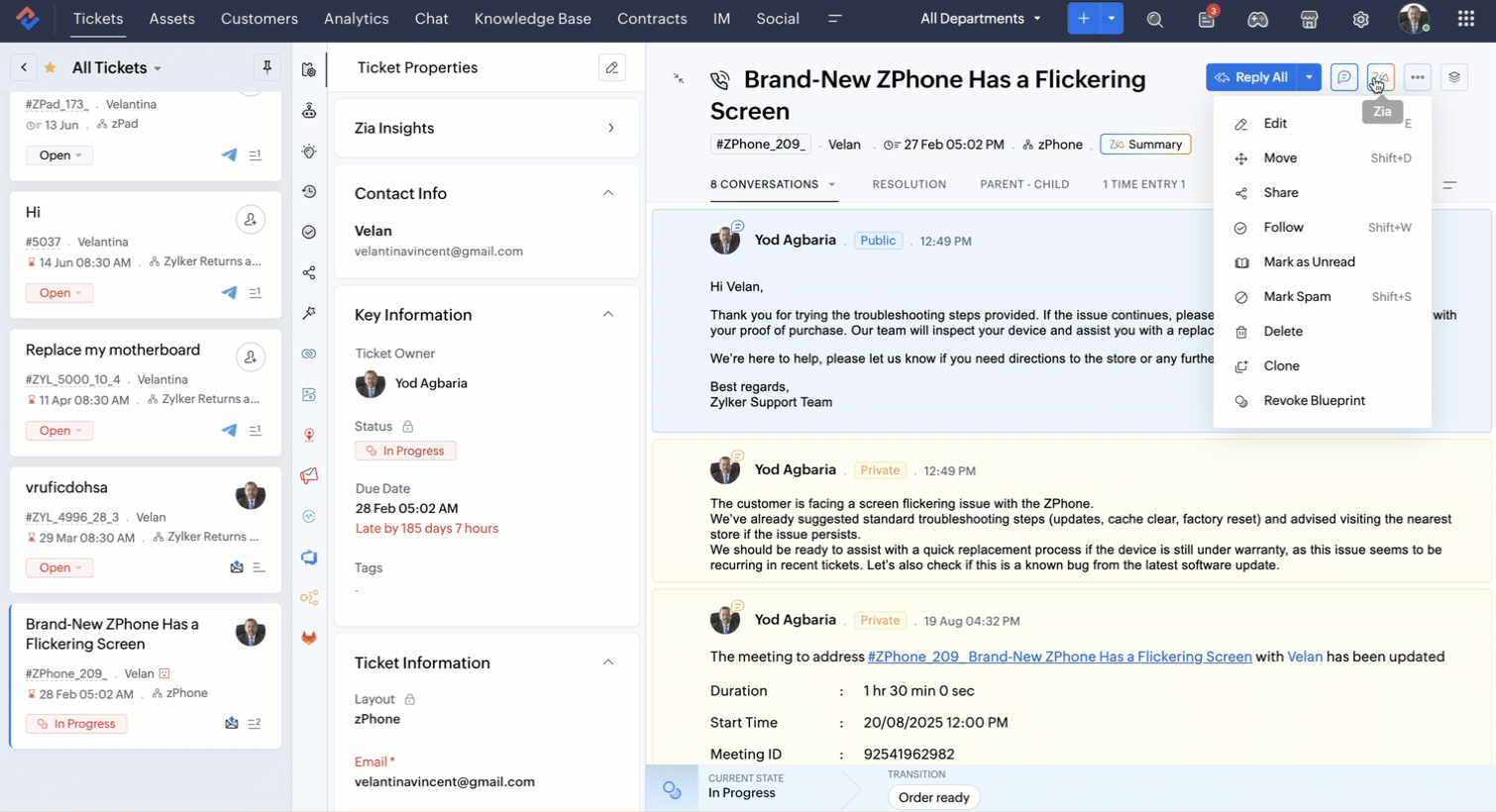Click the Zia icon button
The height and width of the screenshot is (812, 1496).
(x=1381, y=77)
